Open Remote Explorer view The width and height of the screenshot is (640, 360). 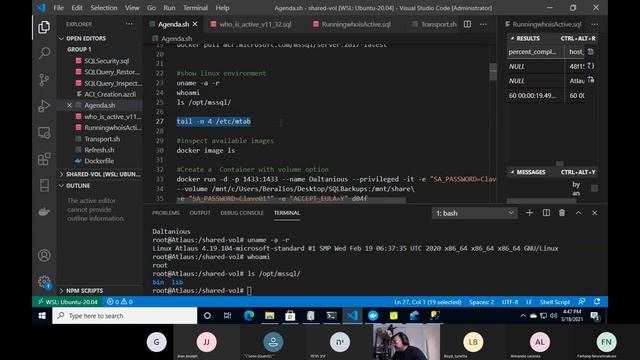(x=44, y=133)
